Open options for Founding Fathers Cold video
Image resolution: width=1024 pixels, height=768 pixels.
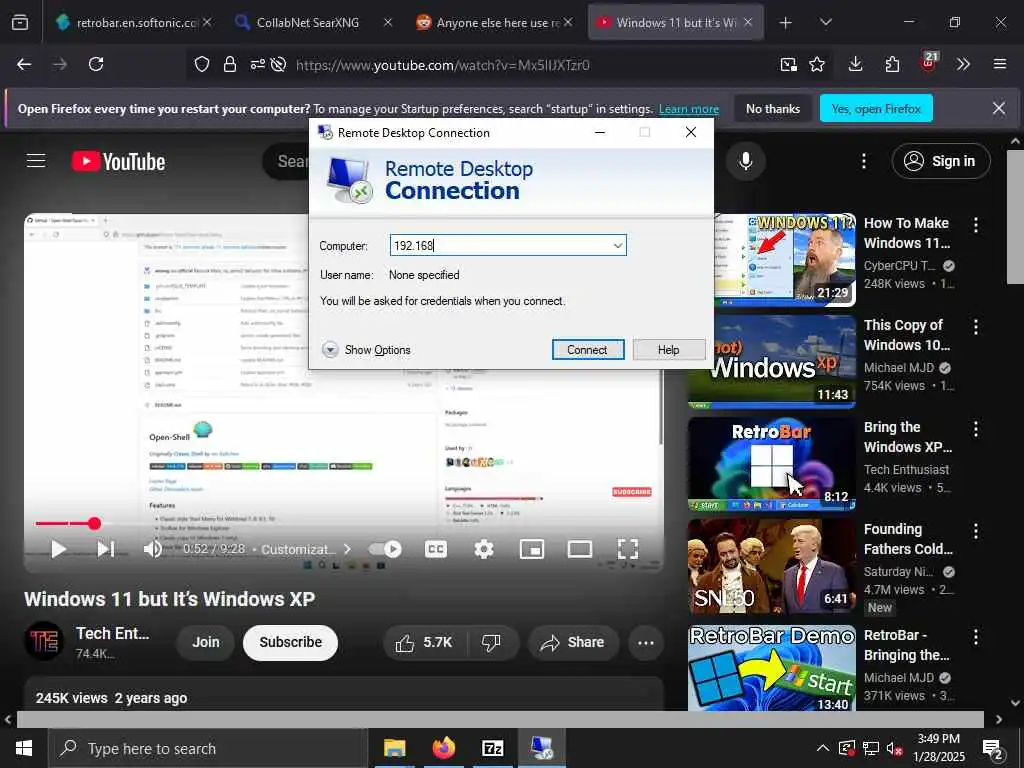(x=976, y=531)
